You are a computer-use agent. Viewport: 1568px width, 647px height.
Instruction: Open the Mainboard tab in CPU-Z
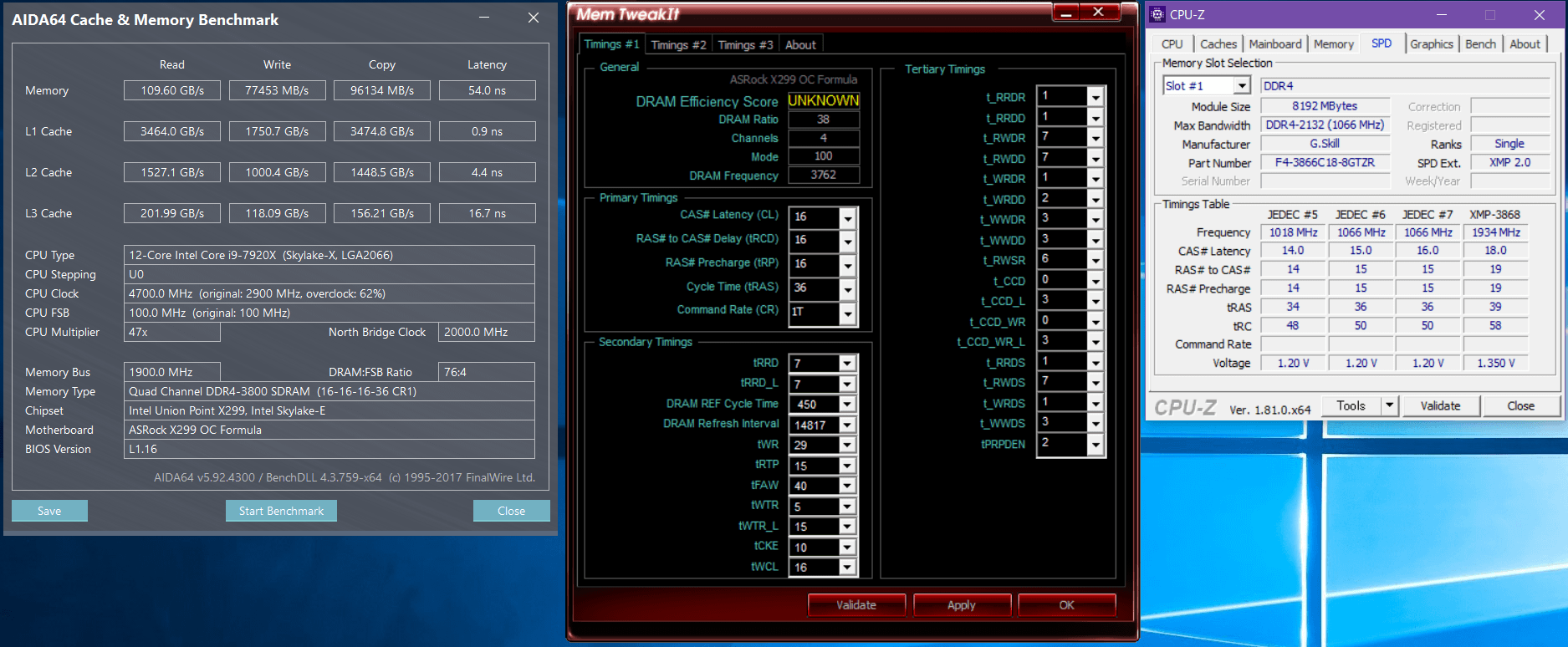[x=1275, y=44]
